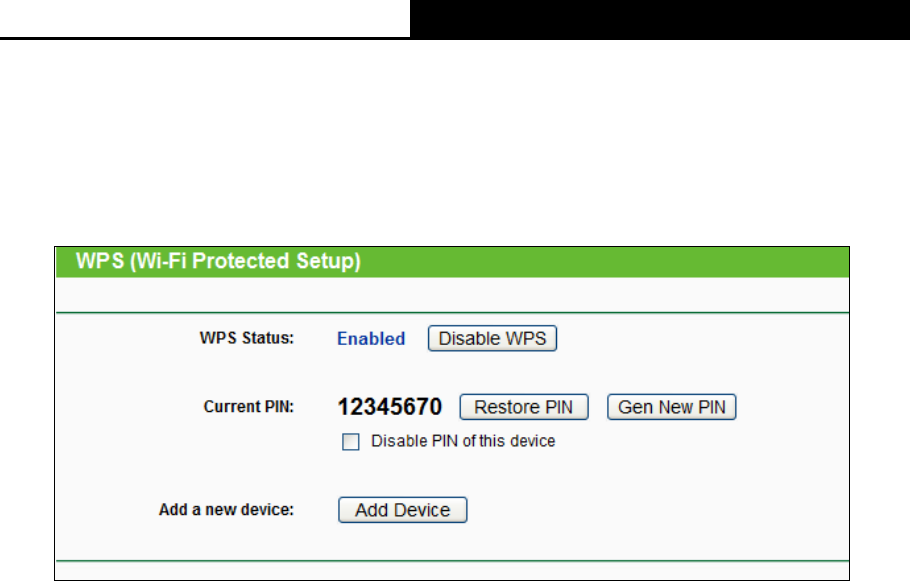This screenshot has height=581, width=910.
Task: Click the Disable WPS button
Action: (x=492, y=338)
